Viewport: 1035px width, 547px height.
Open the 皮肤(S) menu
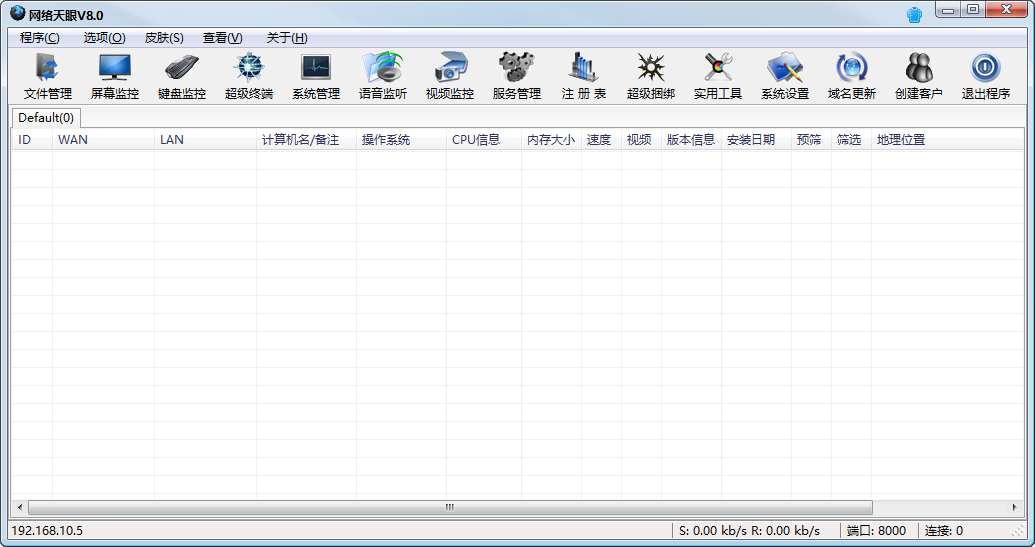(164, 38)
